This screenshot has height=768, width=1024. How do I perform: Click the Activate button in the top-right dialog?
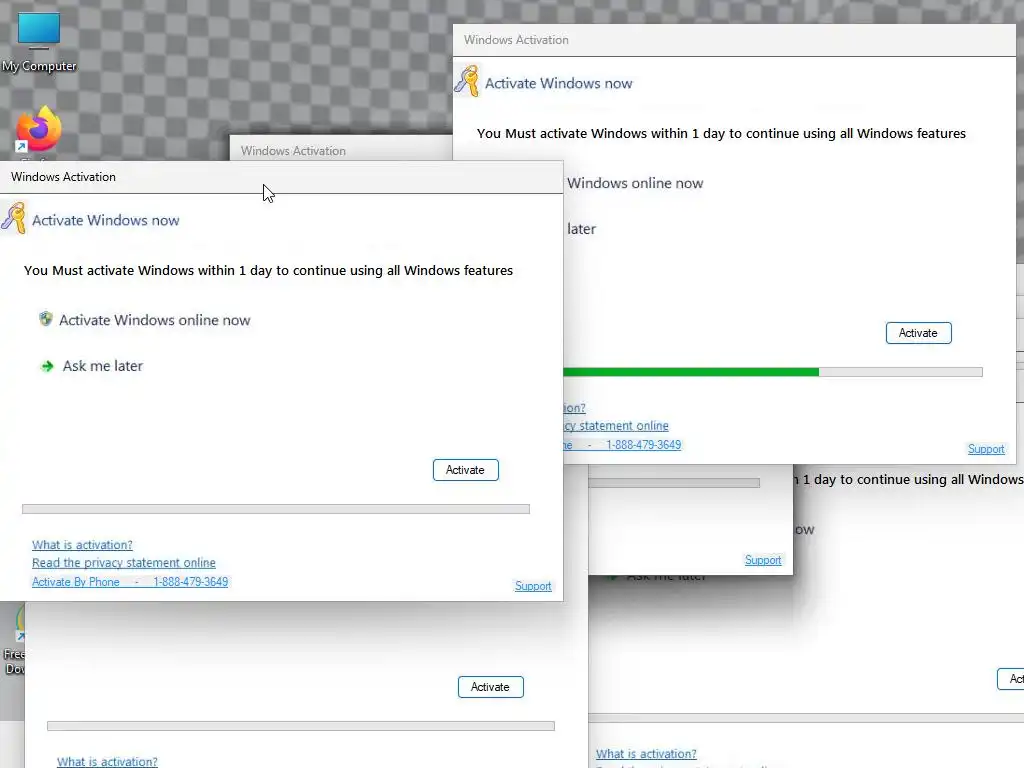click(x=918, y=332)
